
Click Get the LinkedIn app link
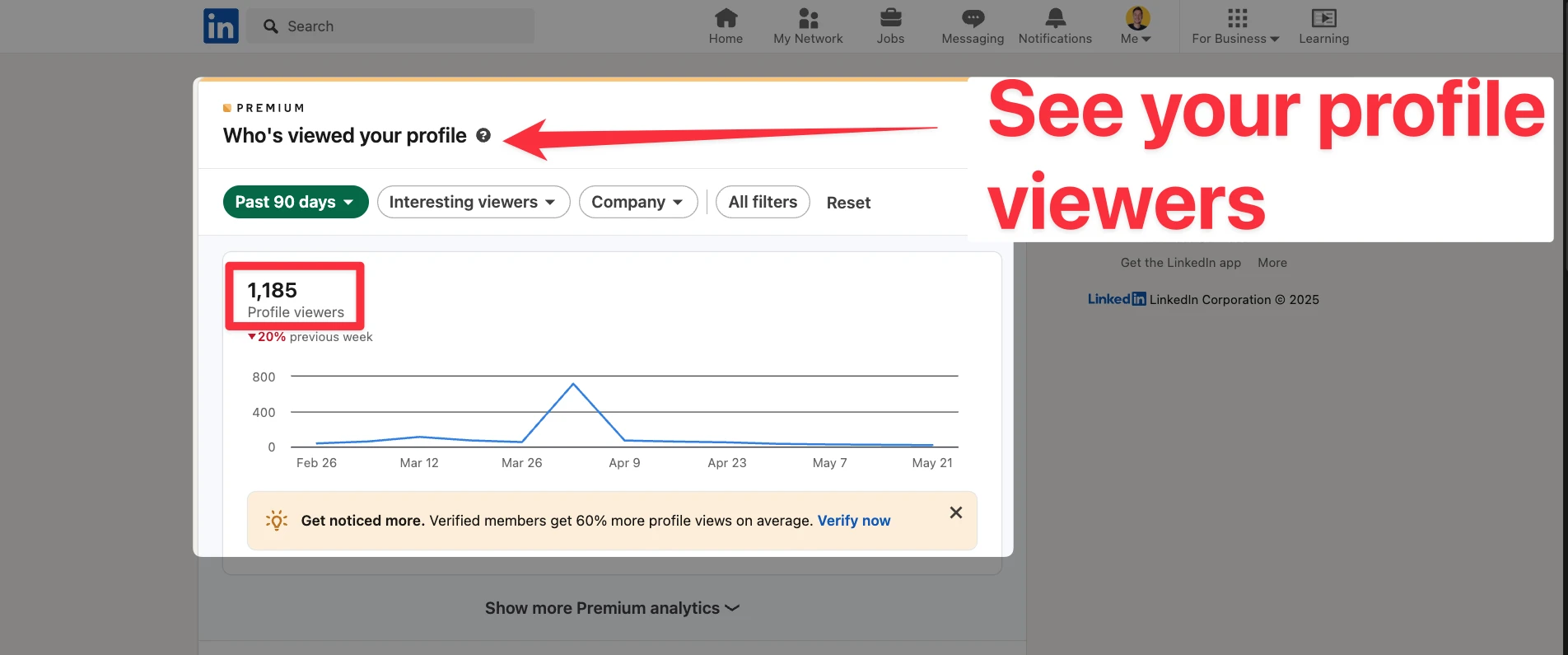click(x=1180, y=263)
